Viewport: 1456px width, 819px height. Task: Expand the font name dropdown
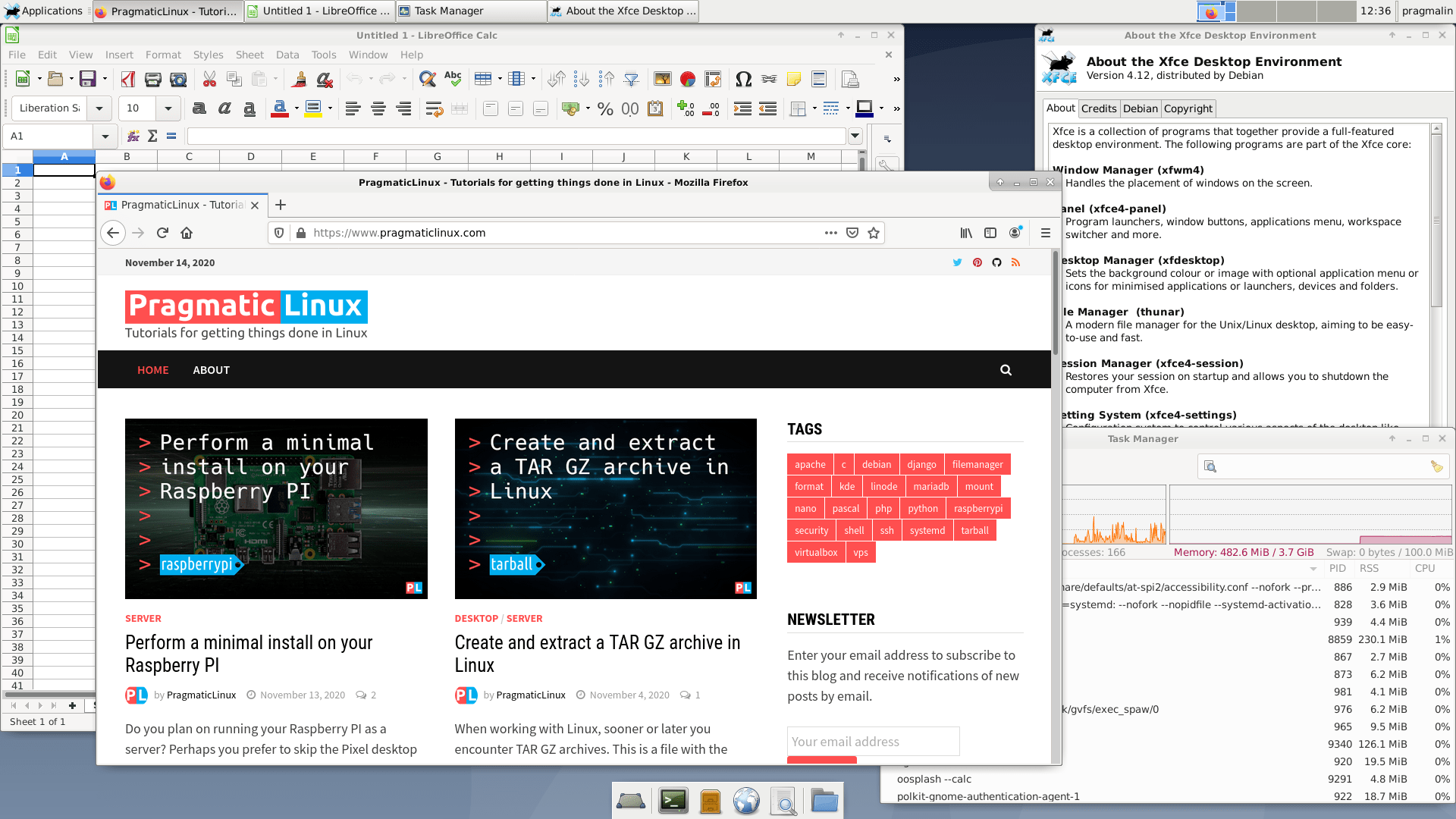coord(99,108)
